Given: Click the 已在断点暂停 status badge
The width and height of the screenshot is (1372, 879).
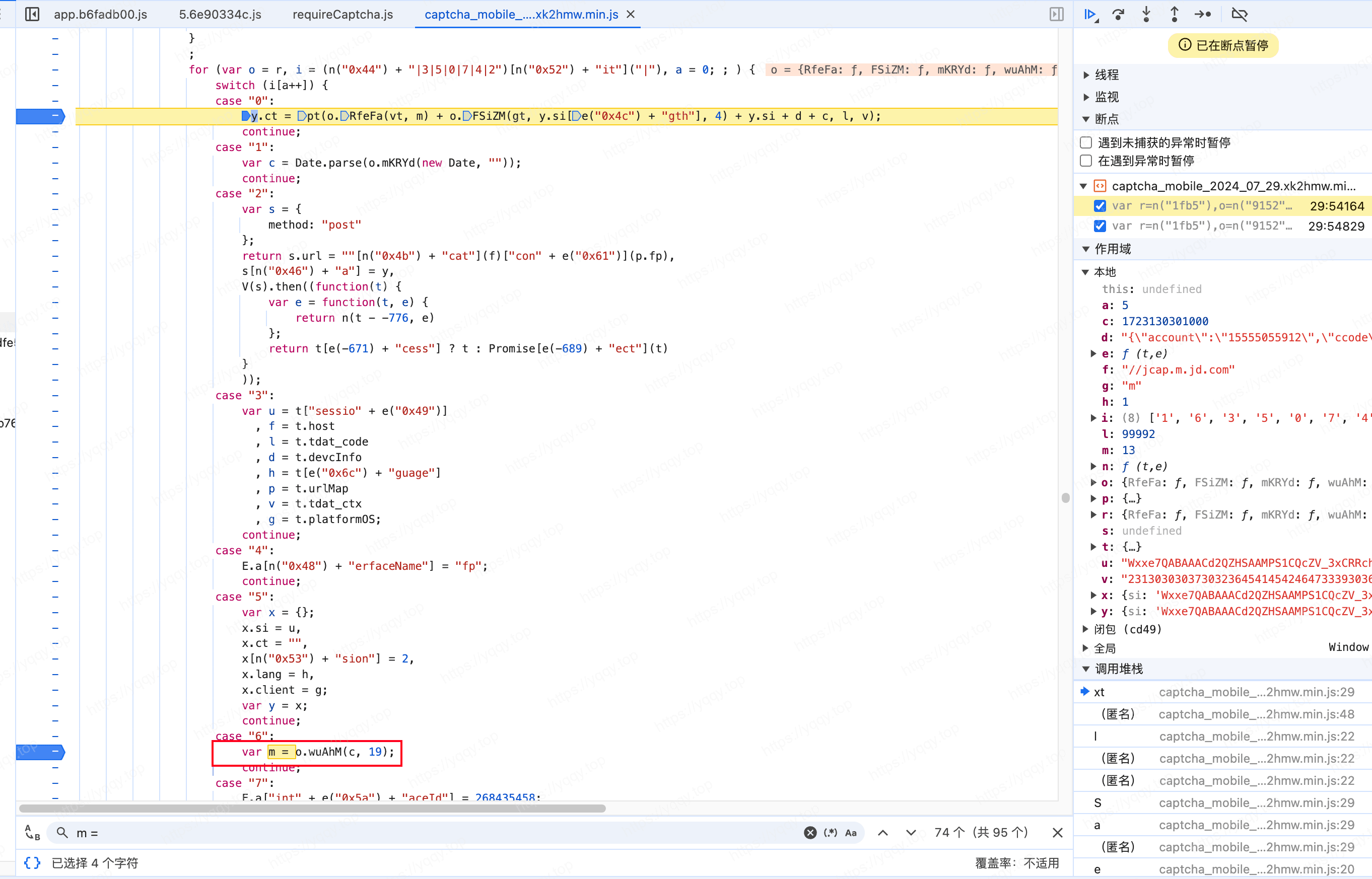Looking at the screenshot, I should tap(1223, 45).
